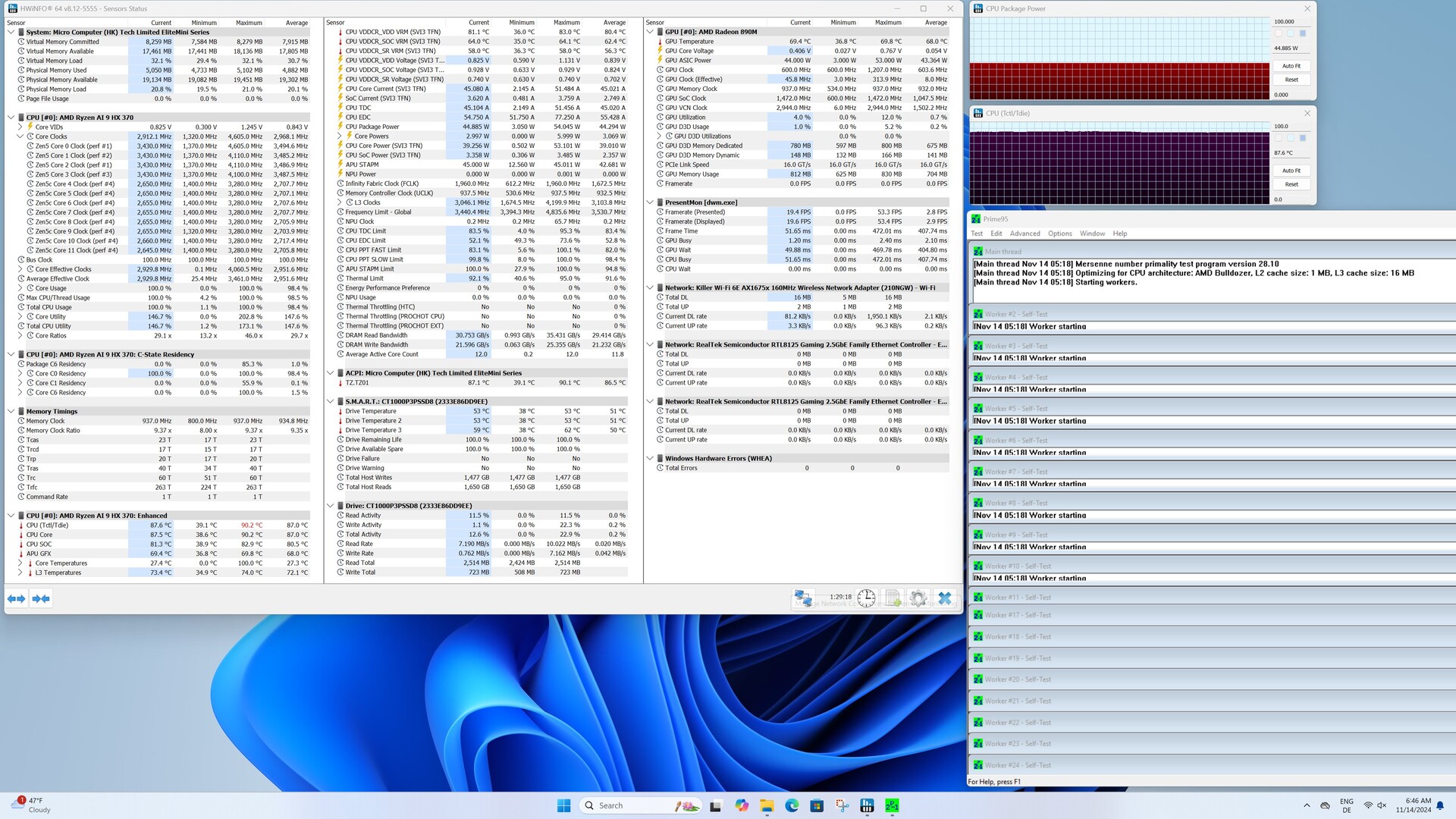Click the clock reset timer icon
Image resolution: width=1456 pixels, height=819 pixels.
tap(866, 598)
